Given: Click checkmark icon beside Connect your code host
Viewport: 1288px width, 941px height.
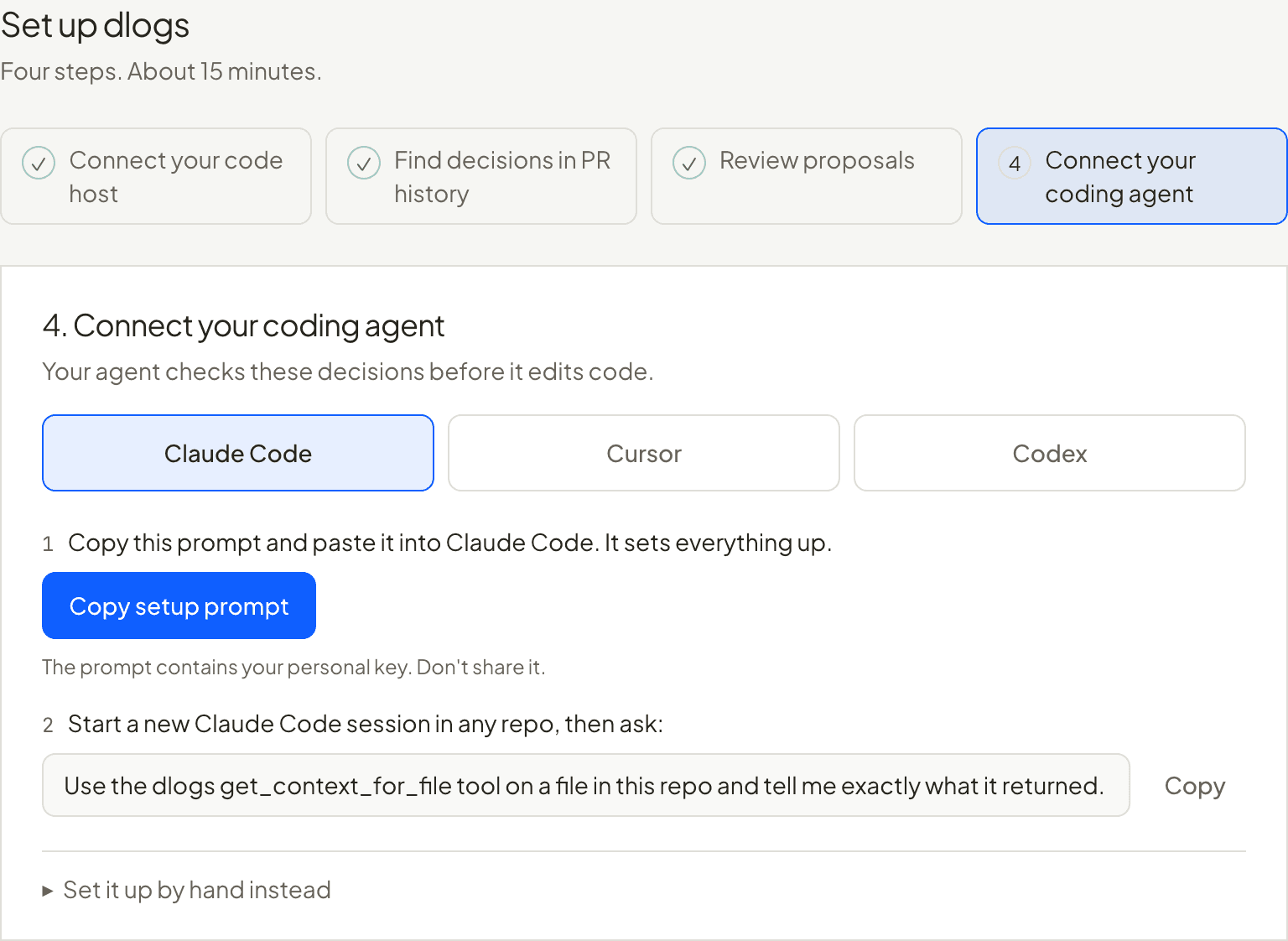Looking at the screenshot, I should tap(39, 163).
